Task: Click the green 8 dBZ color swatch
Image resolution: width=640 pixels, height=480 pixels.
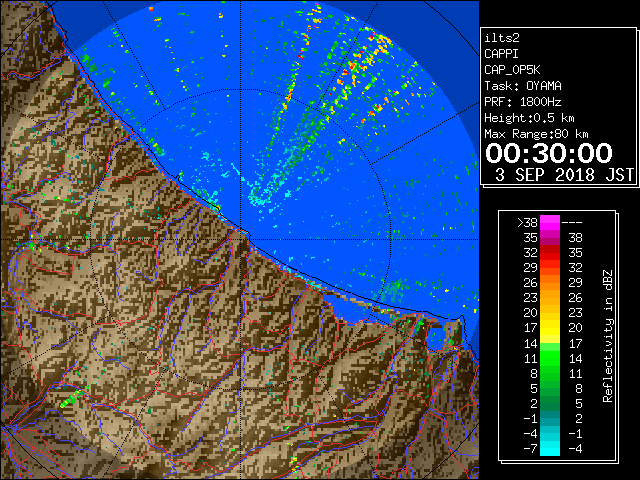Action: 550,373
